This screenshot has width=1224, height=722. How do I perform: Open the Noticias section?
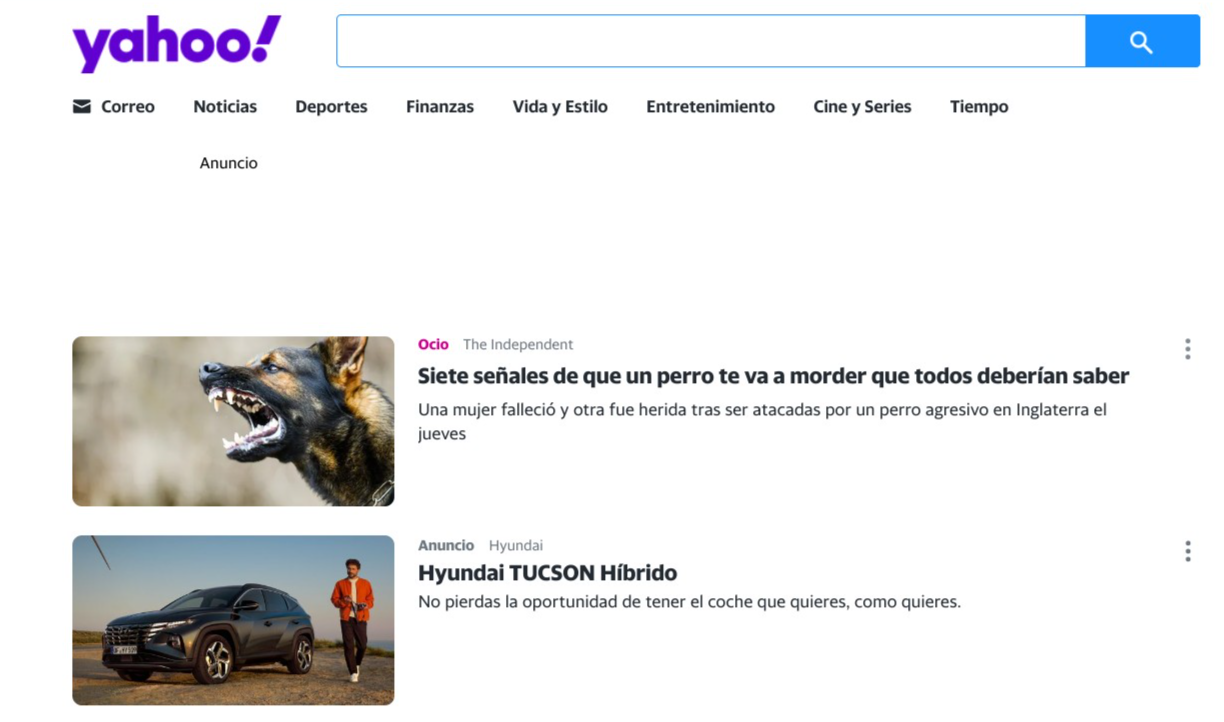[x=225, y=107]
